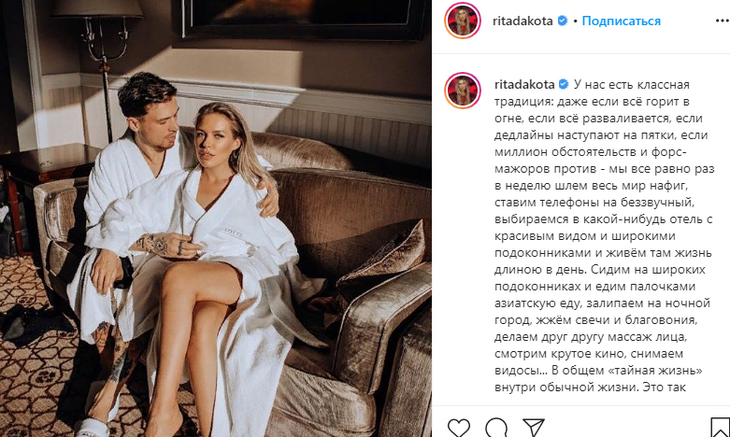The image size is (730, 437).
Task: Click the floor lamp in the photo
Action: click(101, 70)
